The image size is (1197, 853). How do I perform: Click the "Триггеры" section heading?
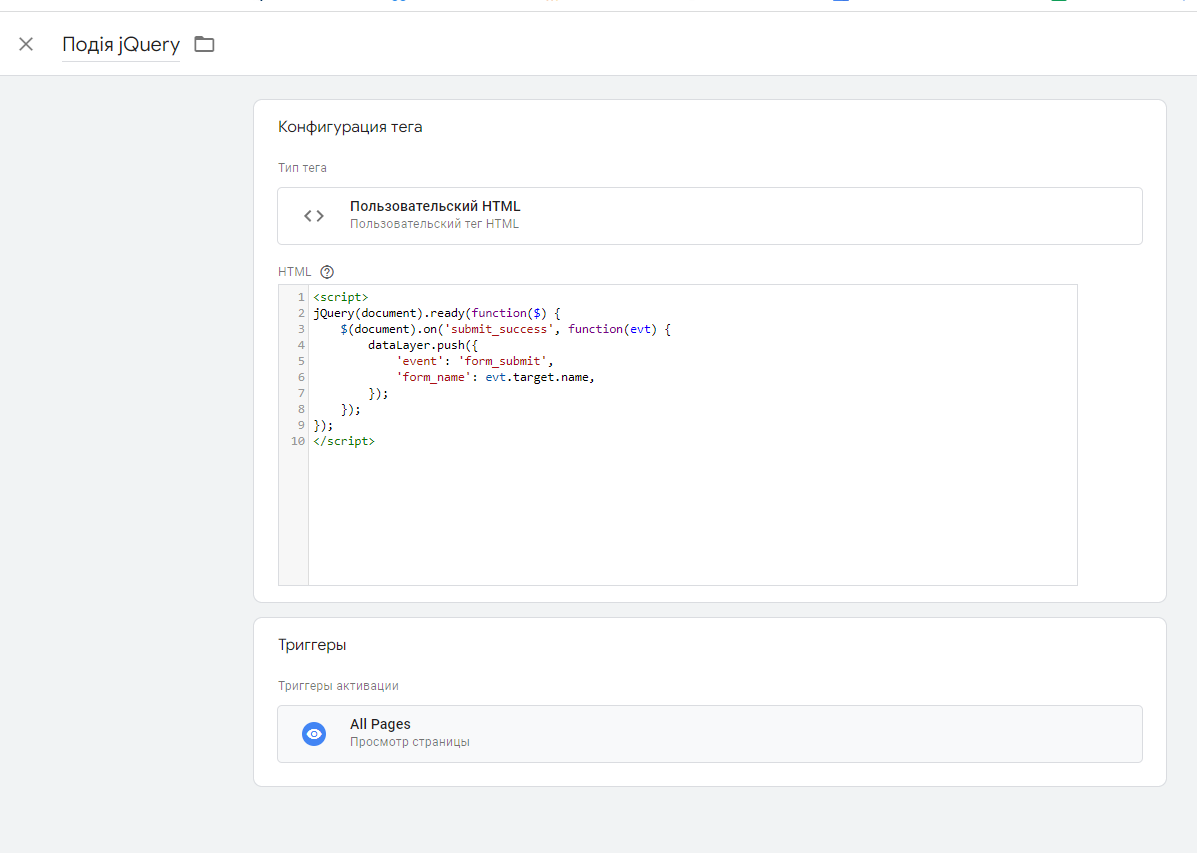point(312,645)
